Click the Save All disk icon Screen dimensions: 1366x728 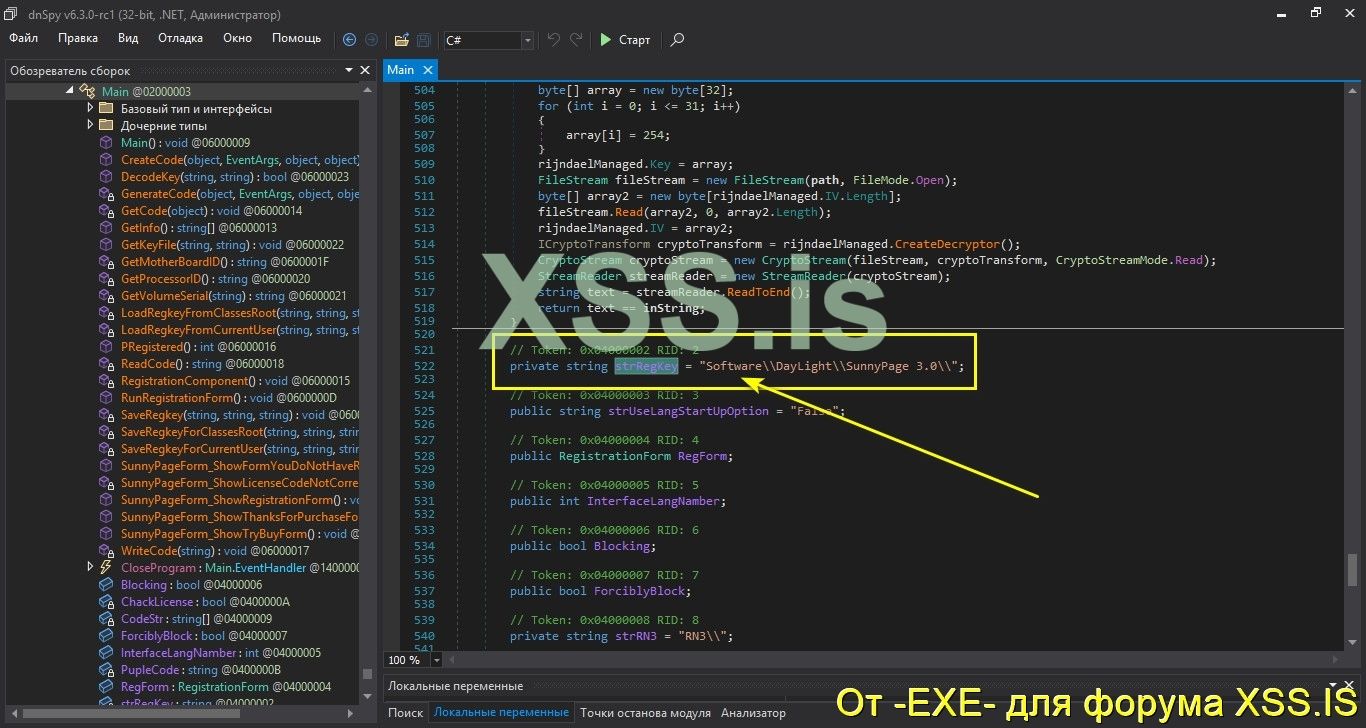[422, 39]
